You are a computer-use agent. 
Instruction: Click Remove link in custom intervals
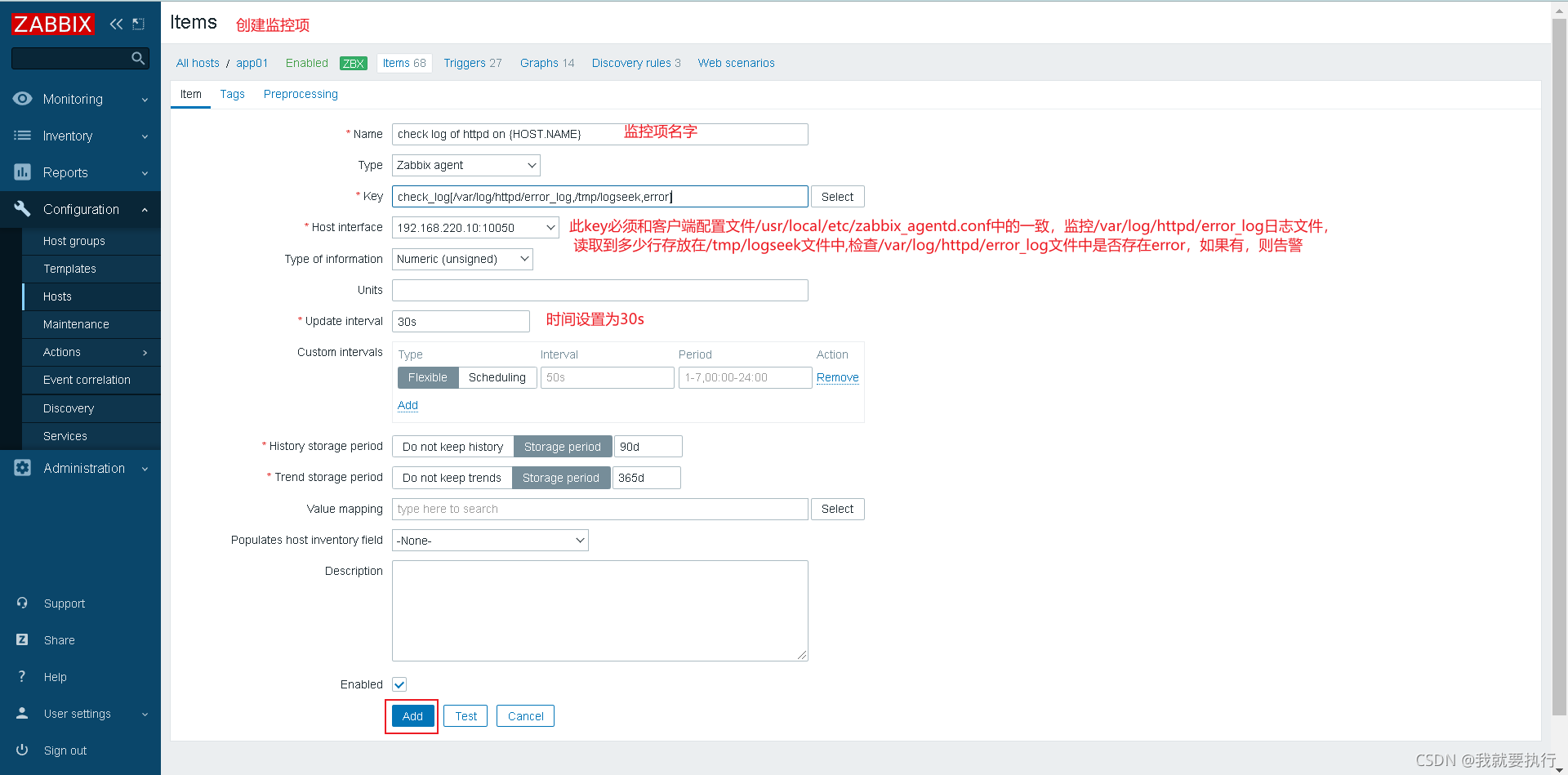pyautogui.click(x=838, y=377)
